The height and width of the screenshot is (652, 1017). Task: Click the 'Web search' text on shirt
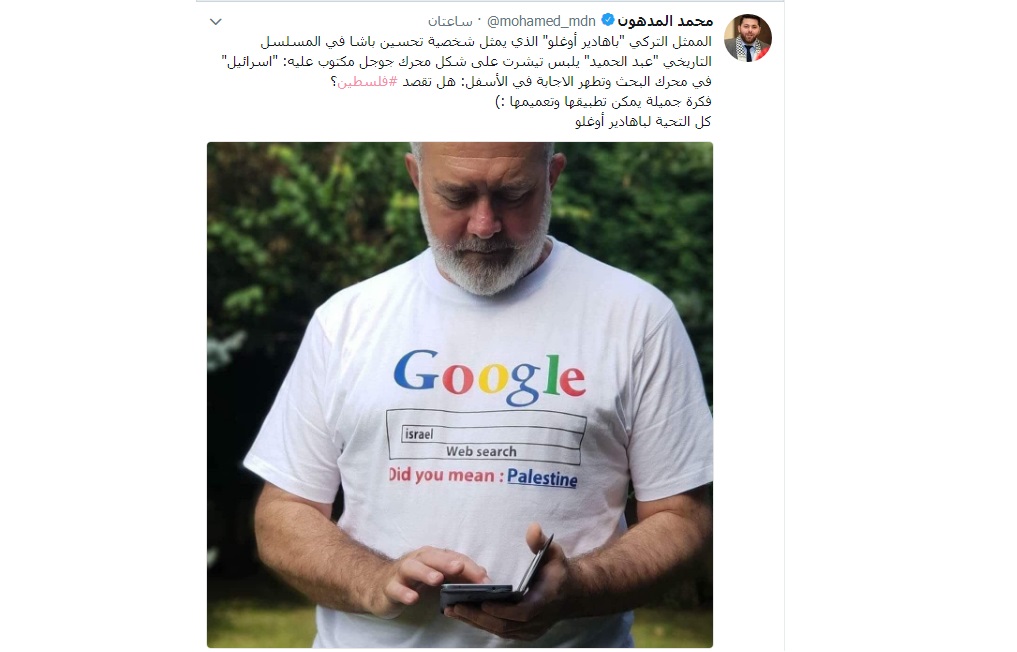point(481,452)
